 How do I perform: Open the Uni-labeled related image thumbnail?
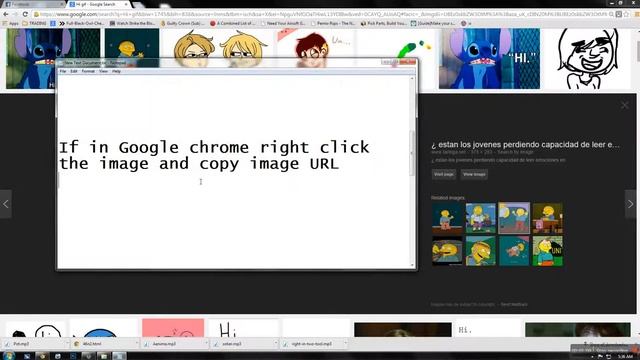pyautogui.click(x=548, y=251)
